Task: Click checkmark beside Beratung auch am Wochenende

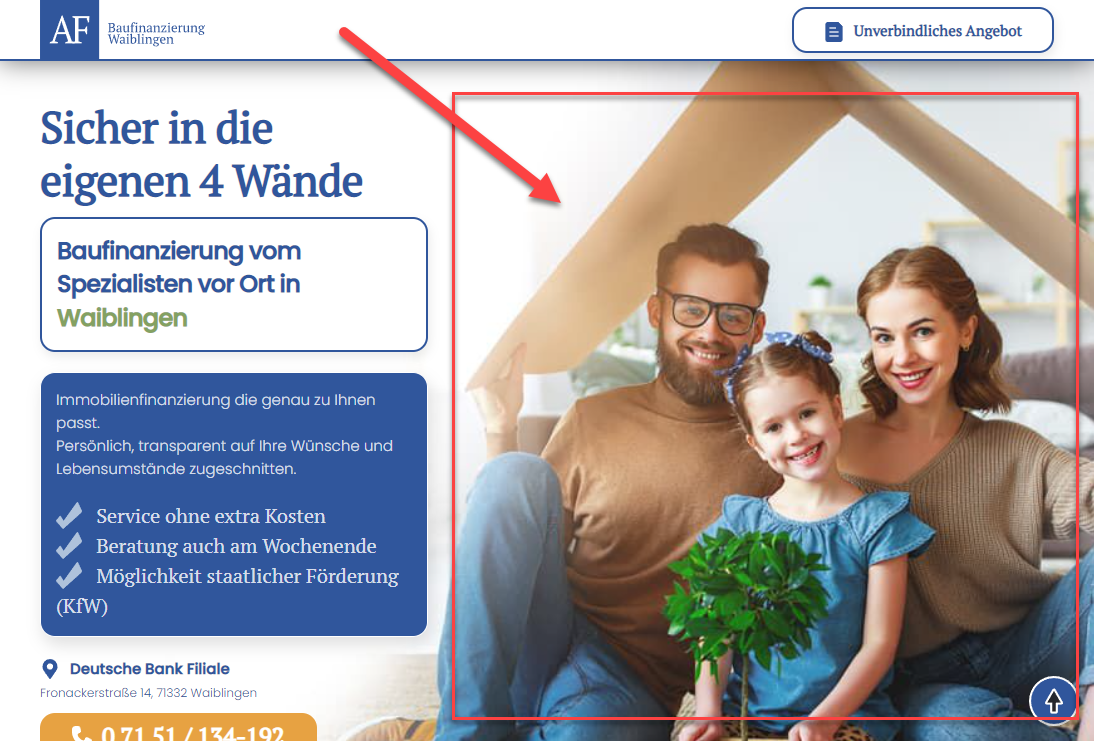Action: click(69, 546)
